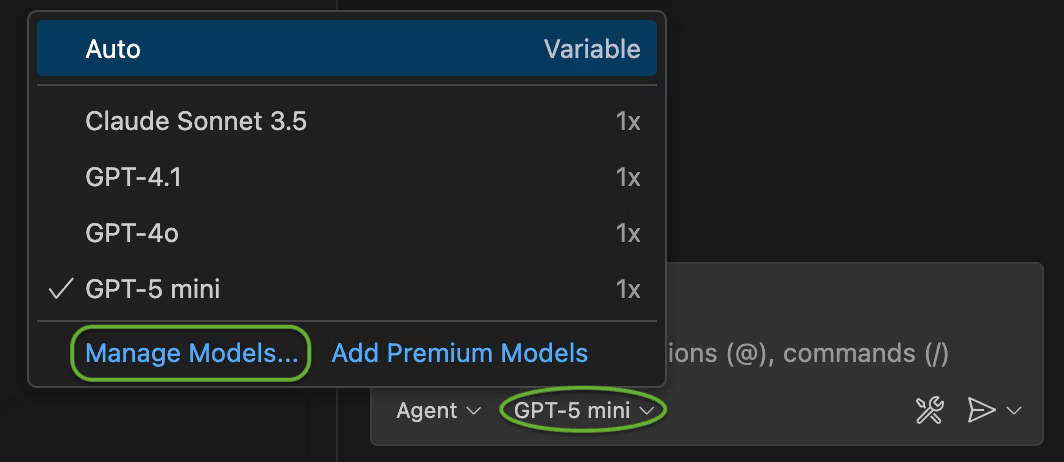Open the Agent mode dropdown
Image resolution: width=1064 pixels, height=462 pixels.
click(x=438, y=410)
